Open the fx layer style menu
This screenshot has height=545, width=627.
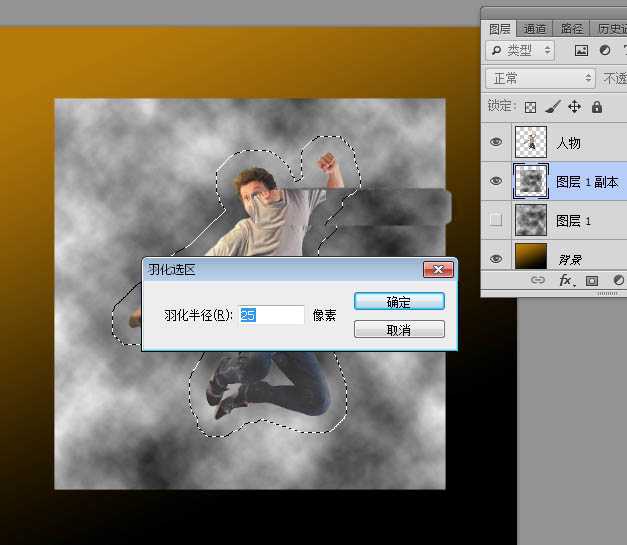pyautogui.click(x=565, y=281)
